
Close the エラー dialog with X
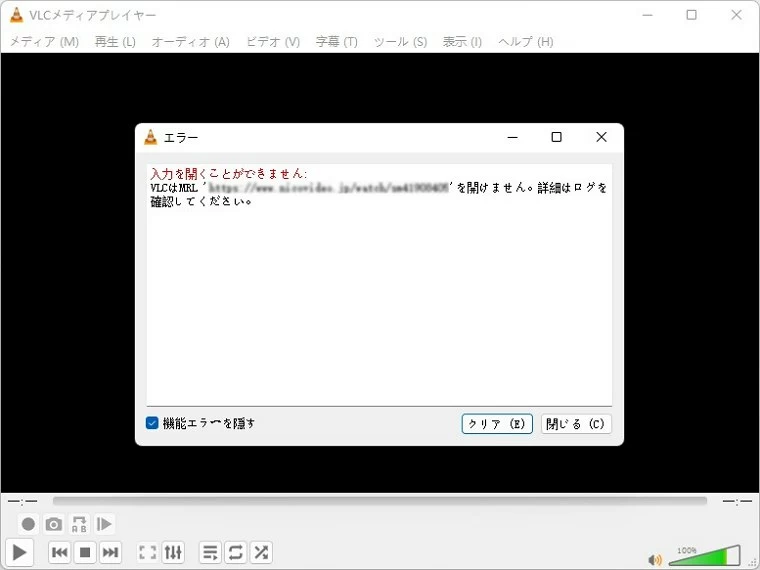coord(602,137)
